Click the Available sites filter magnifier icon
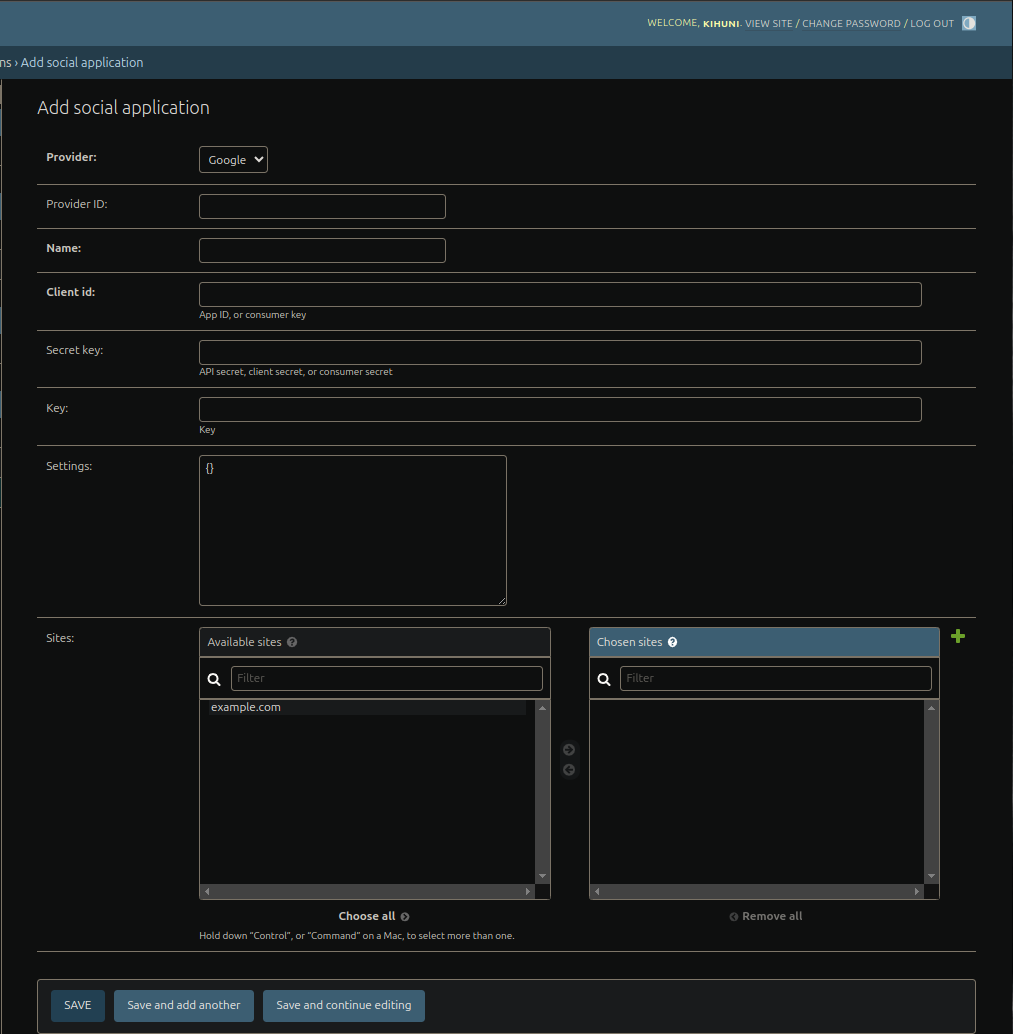Screen dimensions: 1013x1034 tap(214, 679)
